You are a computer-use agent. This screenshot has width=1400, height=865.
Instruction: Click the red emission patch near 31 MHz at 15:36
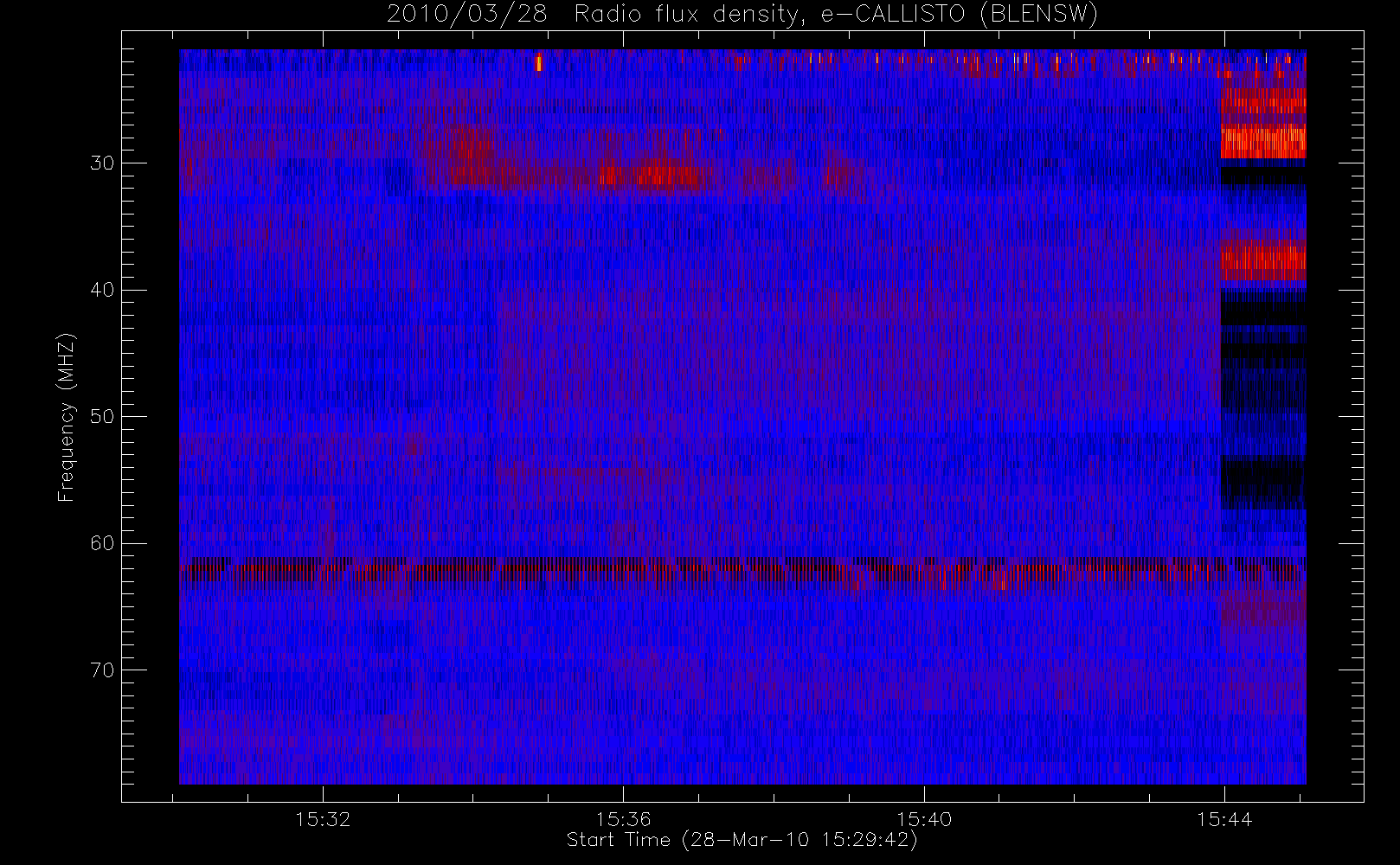(649, 177)
